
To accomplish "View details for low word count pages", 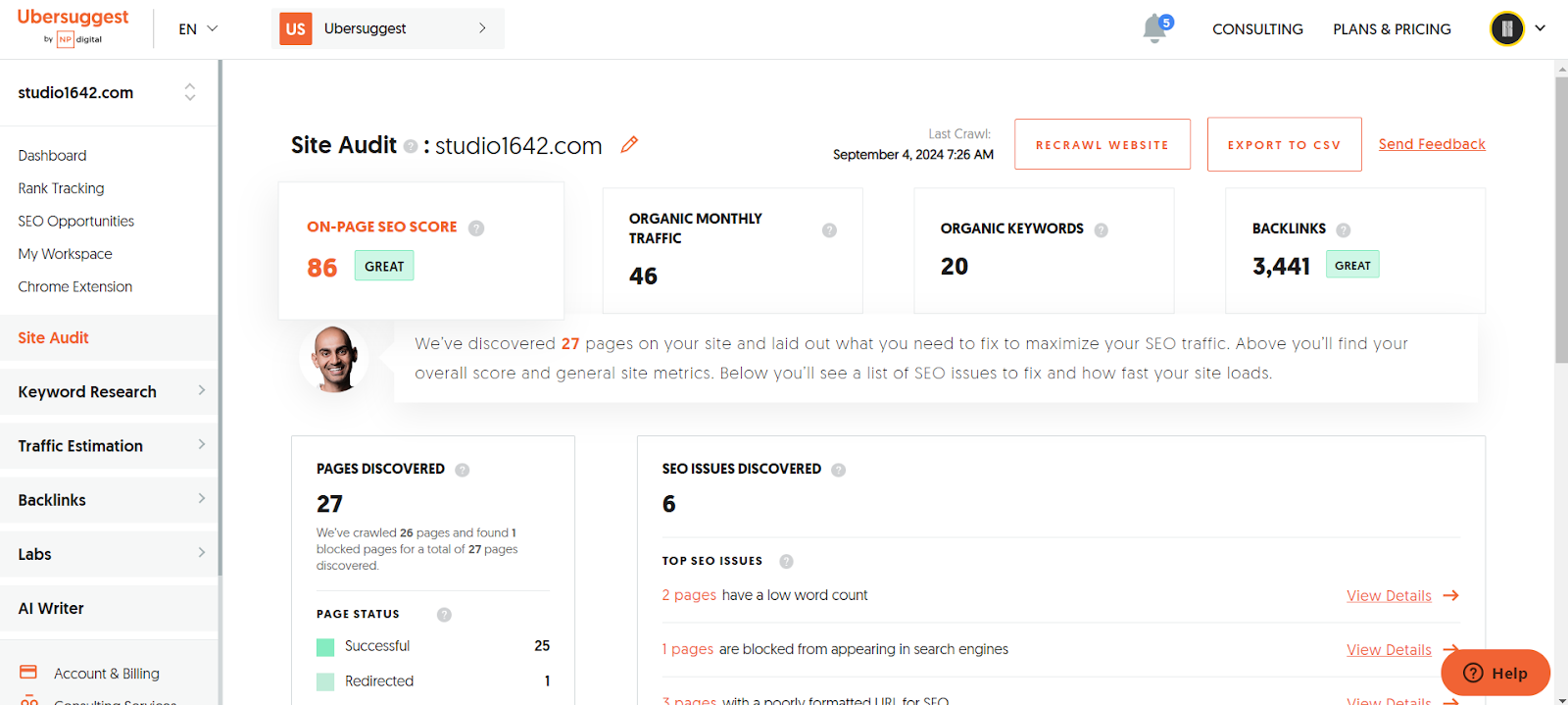I will pos(1389,595).
